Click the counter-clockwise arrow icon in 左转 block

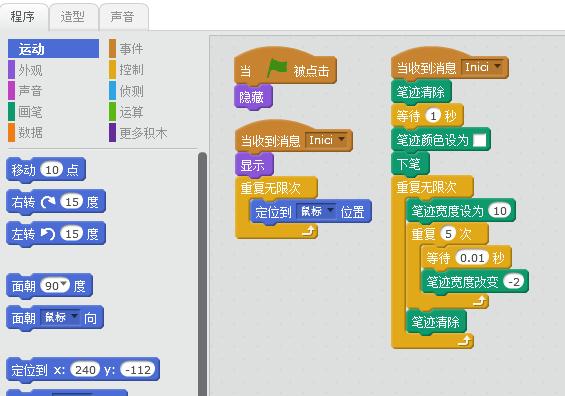(x=48, y=233)
